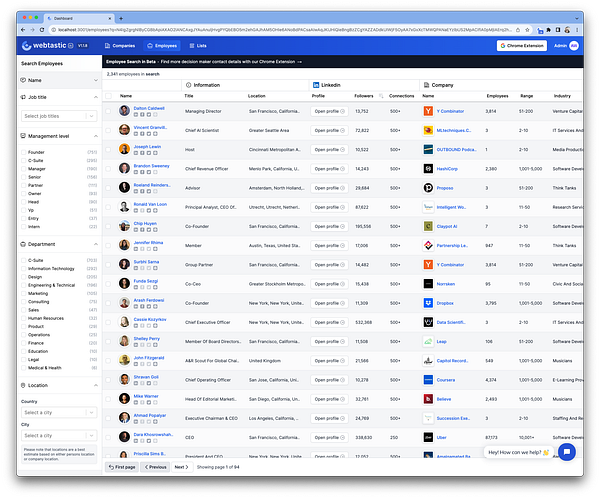Open profile for Cassie Kozyrkov
The height and width of the screenshot is (498, 600).
329,322
